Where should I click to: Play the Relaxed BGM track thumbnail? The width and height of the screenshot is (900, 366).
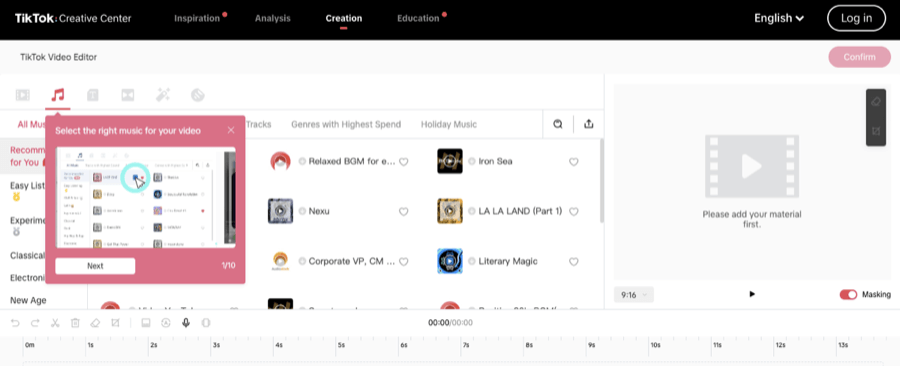point(280,161)
